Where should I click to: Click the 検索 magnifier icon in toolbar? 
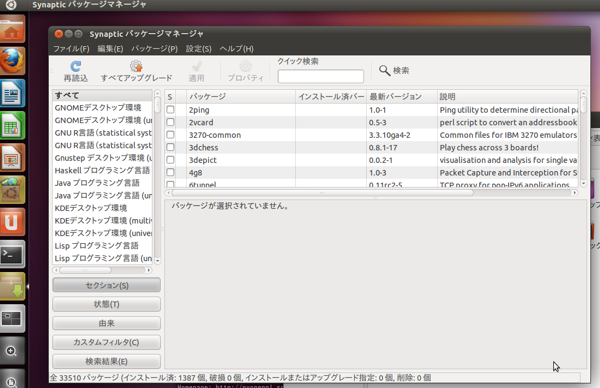(384, 70)
